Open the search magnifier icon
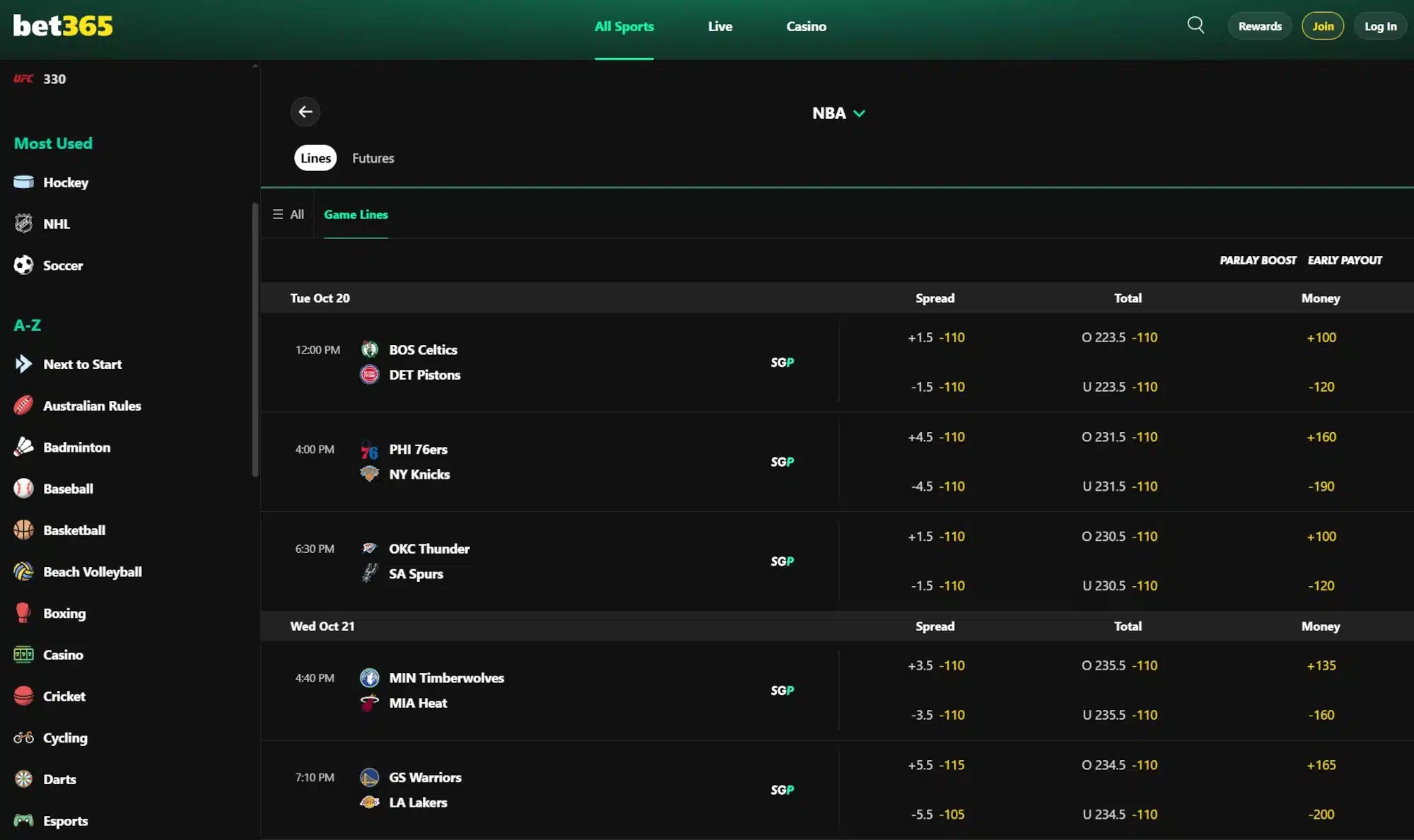 [x=1196, y=25]
